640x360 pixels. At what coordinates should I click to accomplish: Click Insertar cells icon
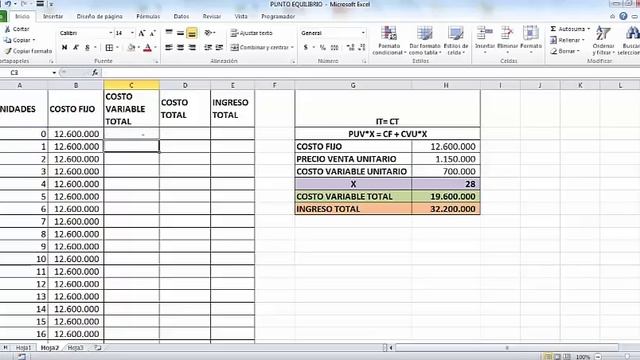pos(484,33)
